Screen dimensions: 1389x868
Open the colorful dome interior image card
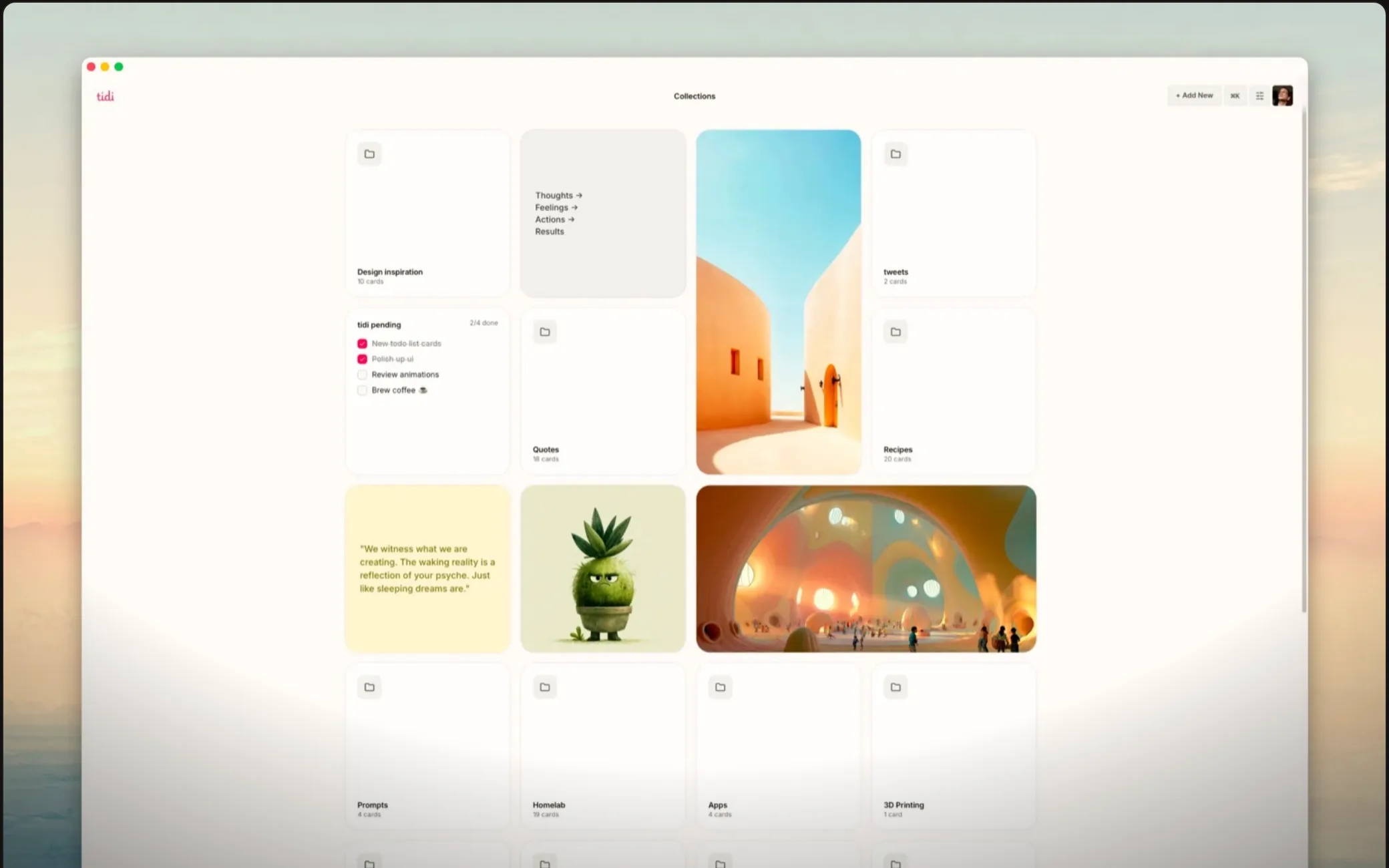click(x=866, y=569)
